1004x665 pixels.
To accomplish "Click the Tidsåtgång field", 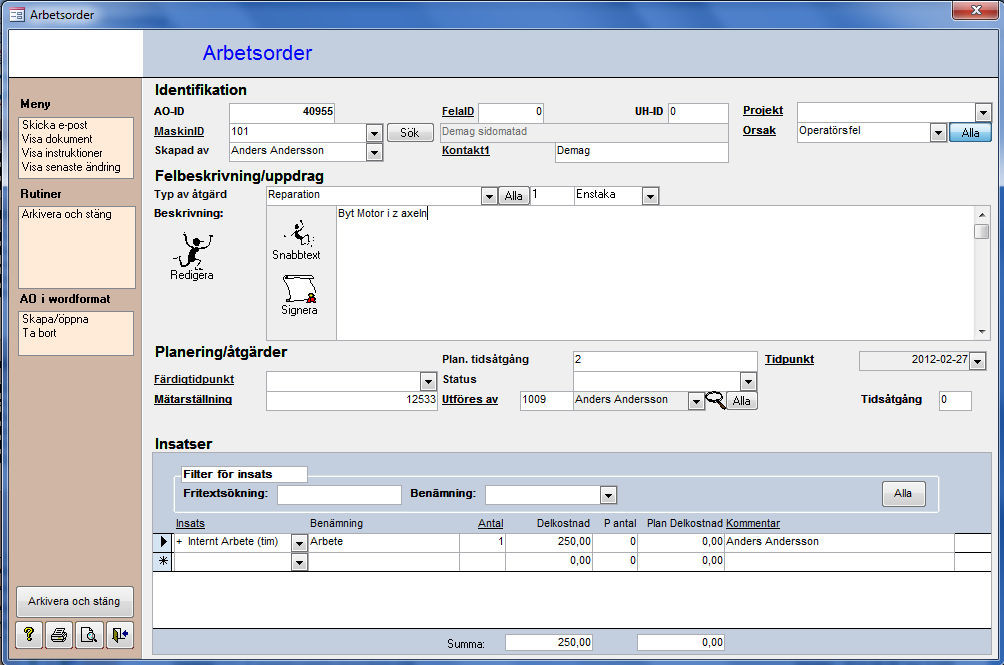I will click(955, 401).
